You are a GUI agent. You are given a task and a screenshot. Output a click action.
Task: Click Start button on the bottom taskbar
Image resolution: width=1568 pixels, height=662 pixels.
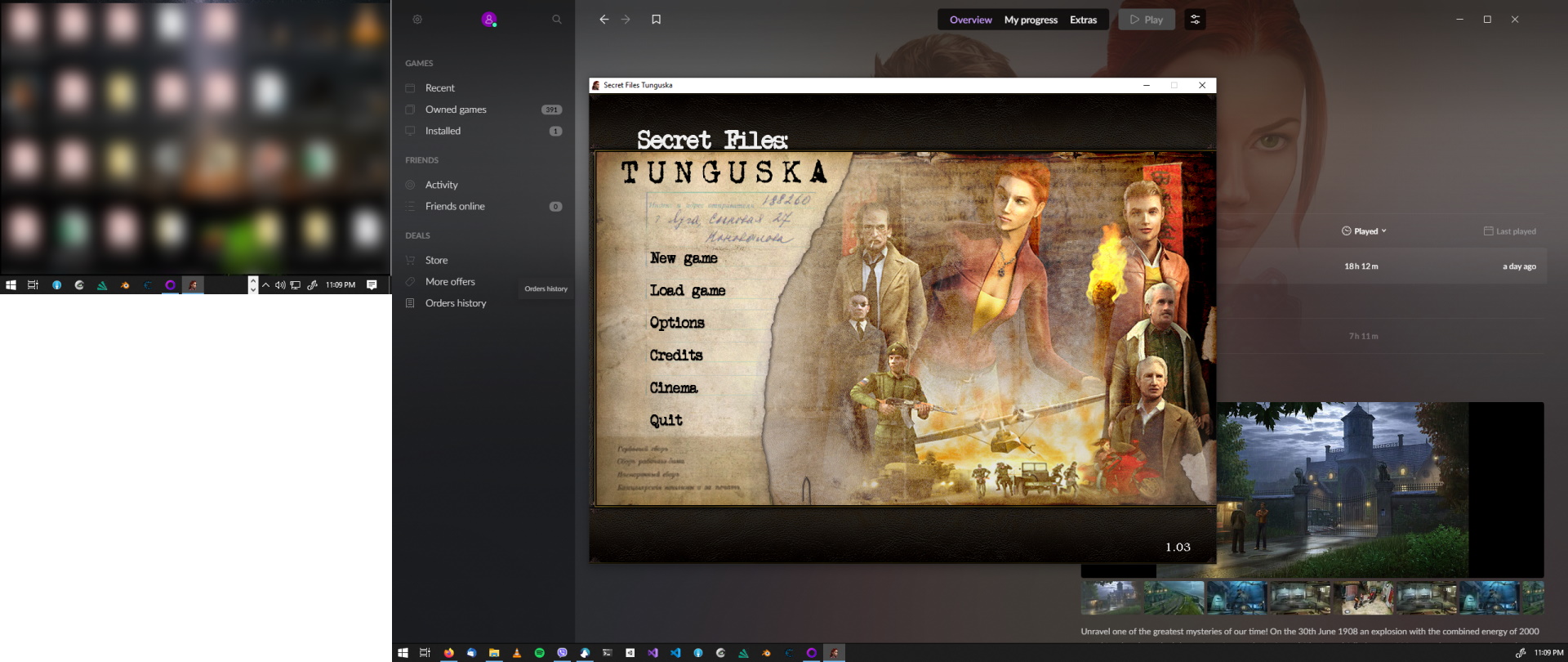[x=403, y=653]
